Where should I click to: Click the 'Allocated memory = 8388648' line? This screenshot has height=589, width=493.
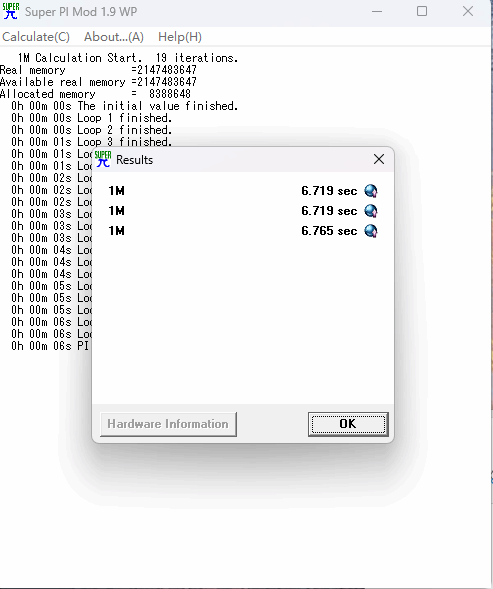[x=95, y=94]
